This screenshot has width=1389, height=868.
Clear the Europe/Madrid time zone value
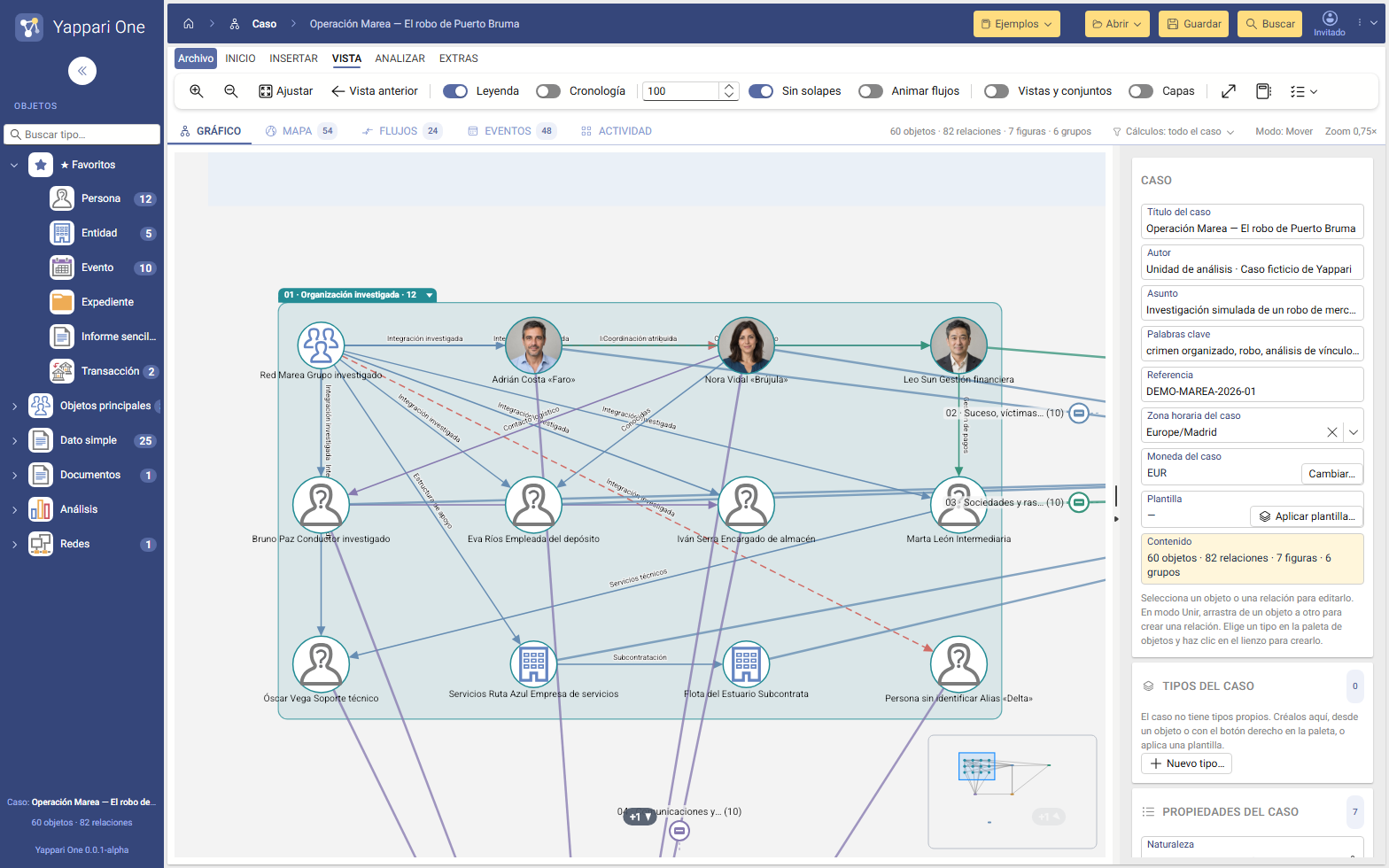1331,432
